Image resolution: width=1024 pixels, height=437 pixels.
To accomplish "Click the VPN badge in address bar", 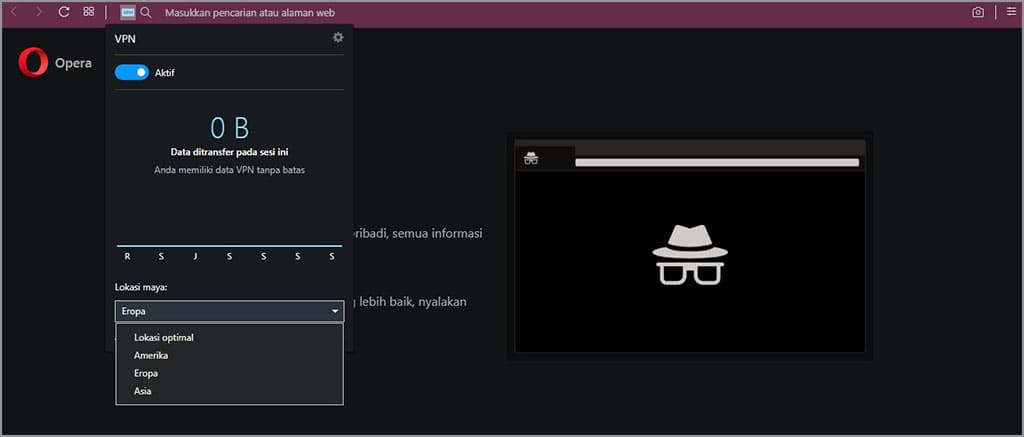I will pos(128,12).
